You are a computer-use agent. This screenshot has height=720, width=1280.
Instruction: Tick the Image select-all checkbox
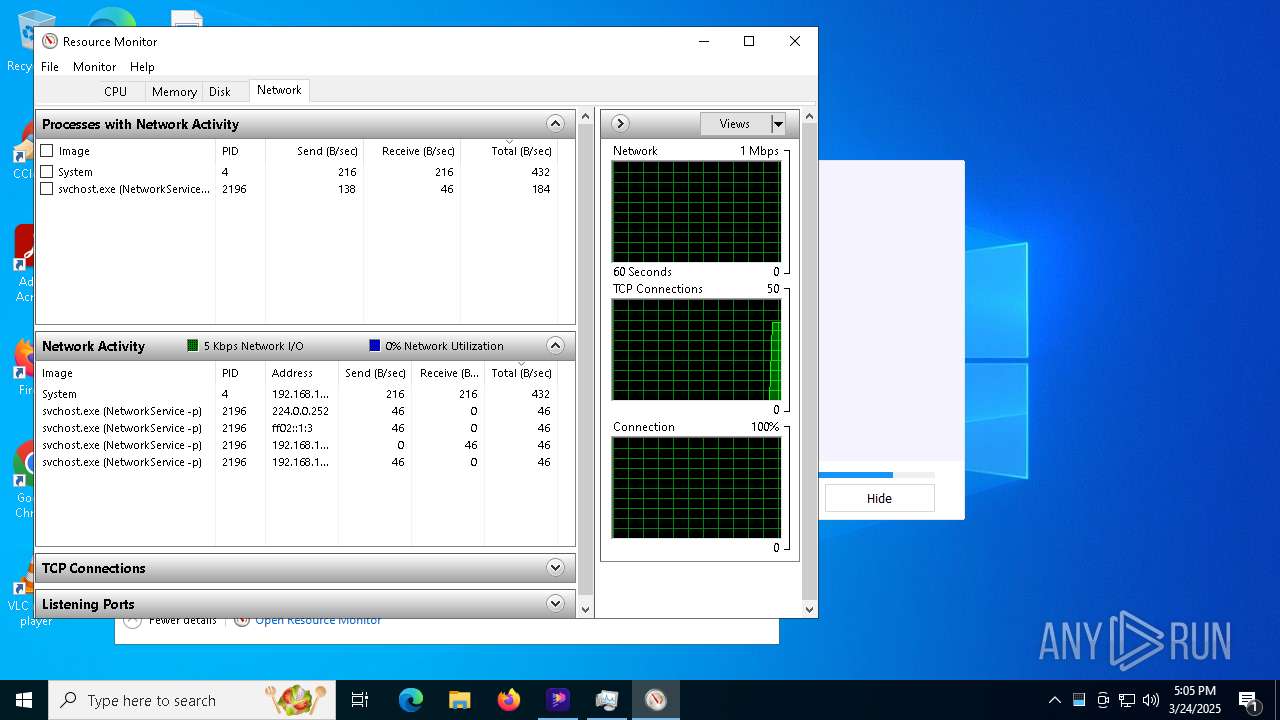pyautogui.click(x=47, y=150)
